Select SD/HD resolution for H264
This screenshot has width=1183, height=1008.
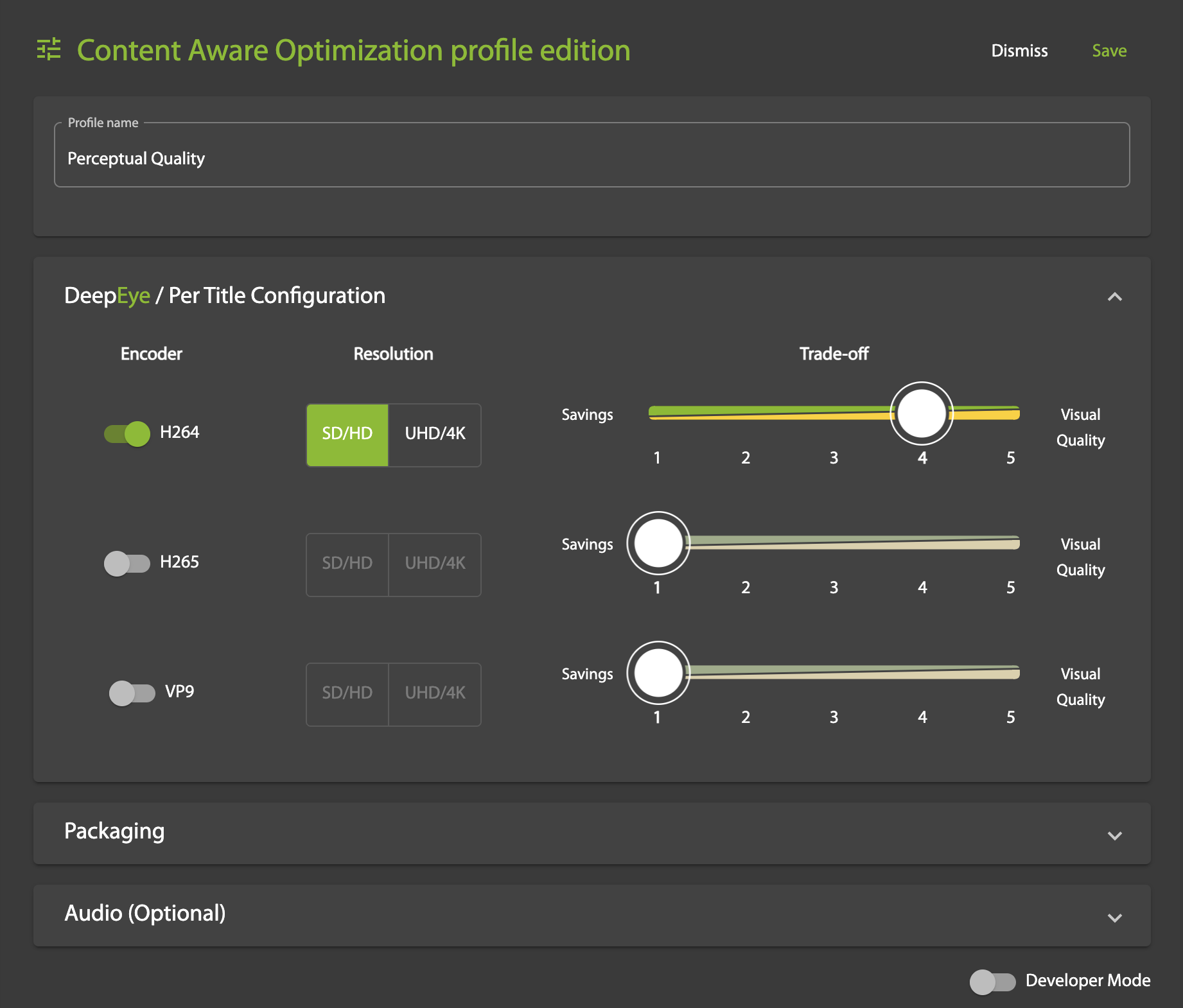click(x=347, y=435)
